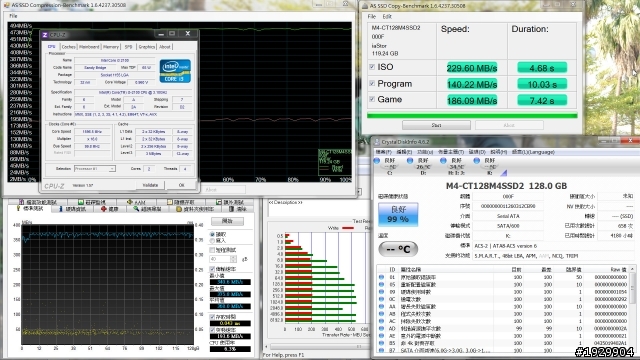Open HD Tune info tab blue 'i' icon
Image resolution: width=640 pixels, height=360 pixels.
point(61,209)
